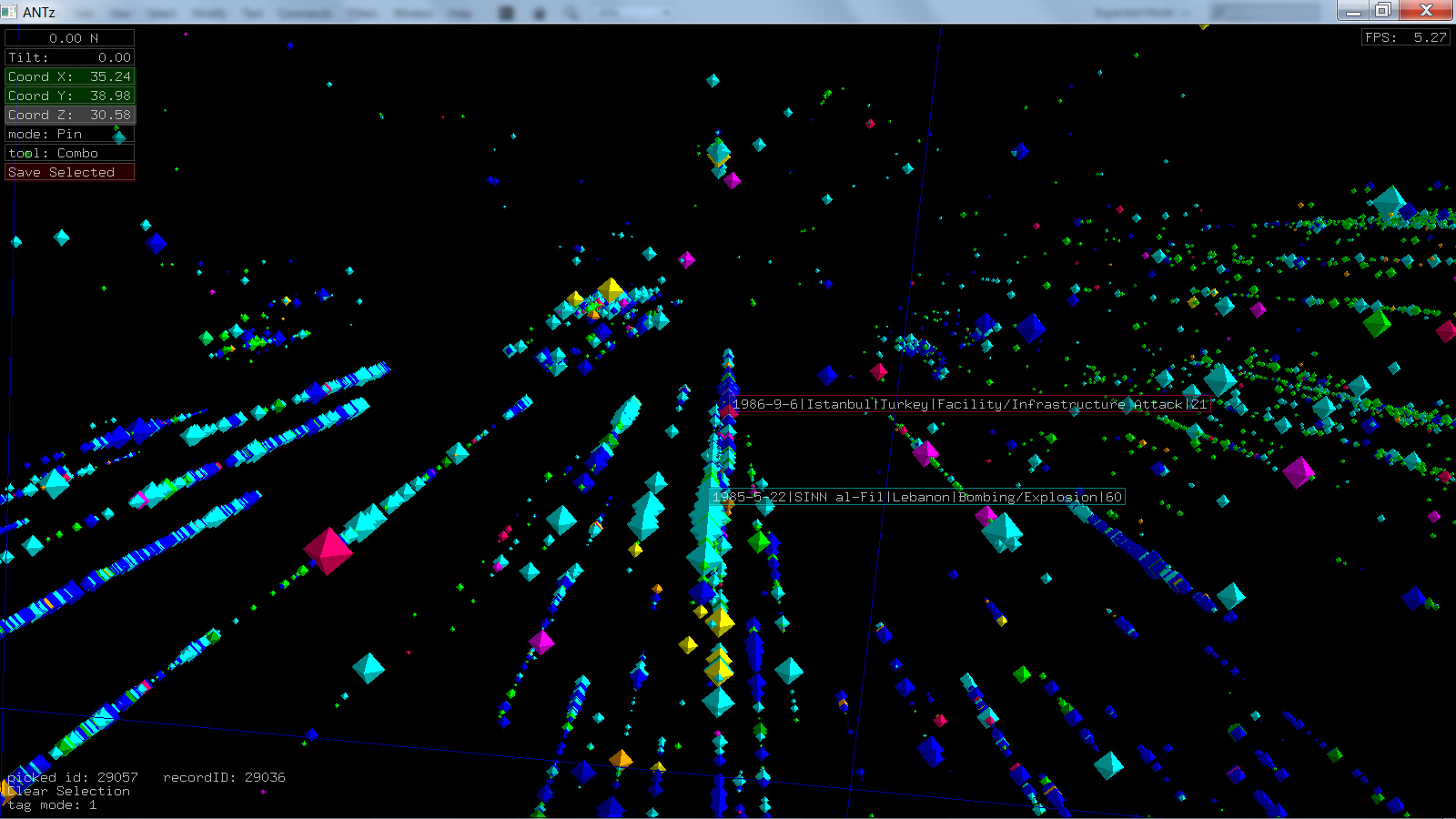1456x819 pixels.
Task: Change the mode: Pin selector
Action: click(x=69, y=134)
